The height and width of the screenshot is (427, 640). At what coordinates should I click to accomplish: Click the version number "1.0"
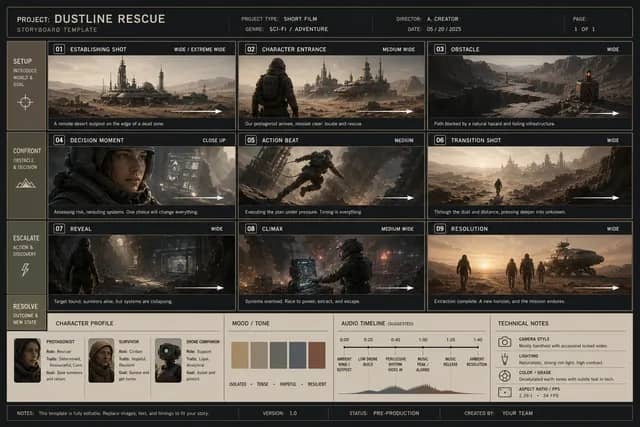pos(293,413)
